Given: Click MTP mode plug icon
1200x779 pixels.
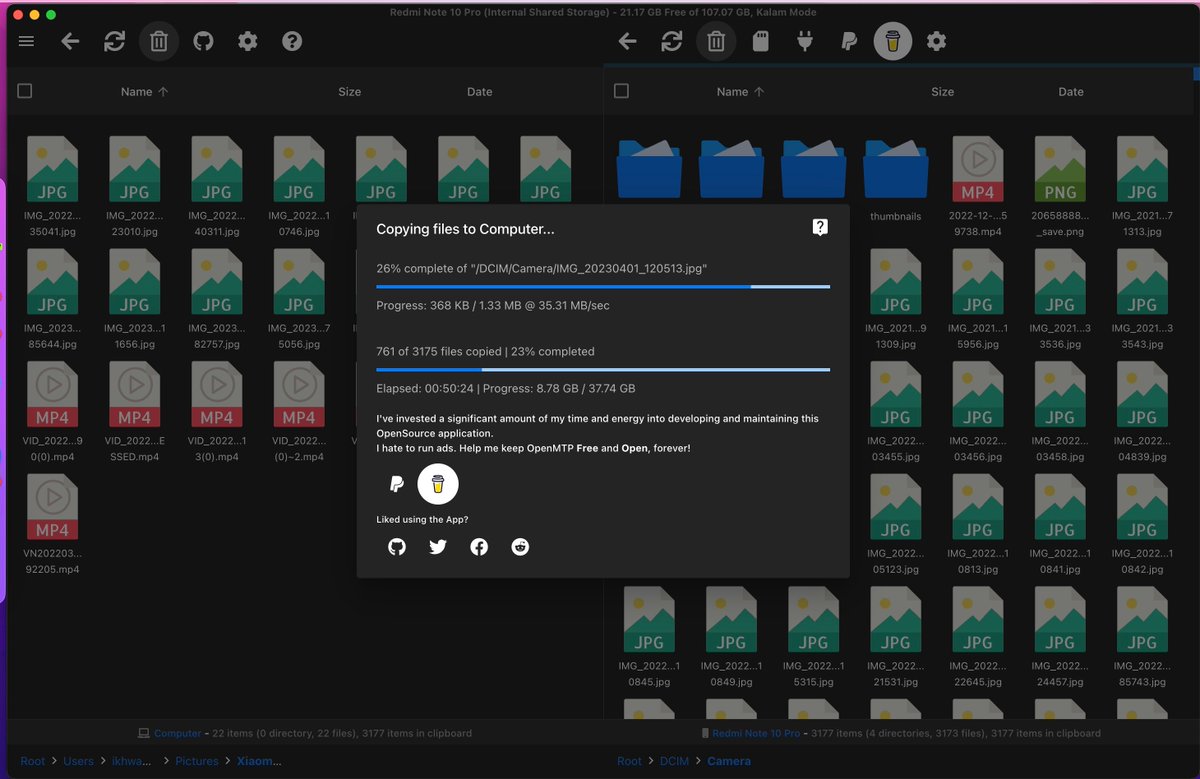Looking at the screenshot, I should click(805, 41).
